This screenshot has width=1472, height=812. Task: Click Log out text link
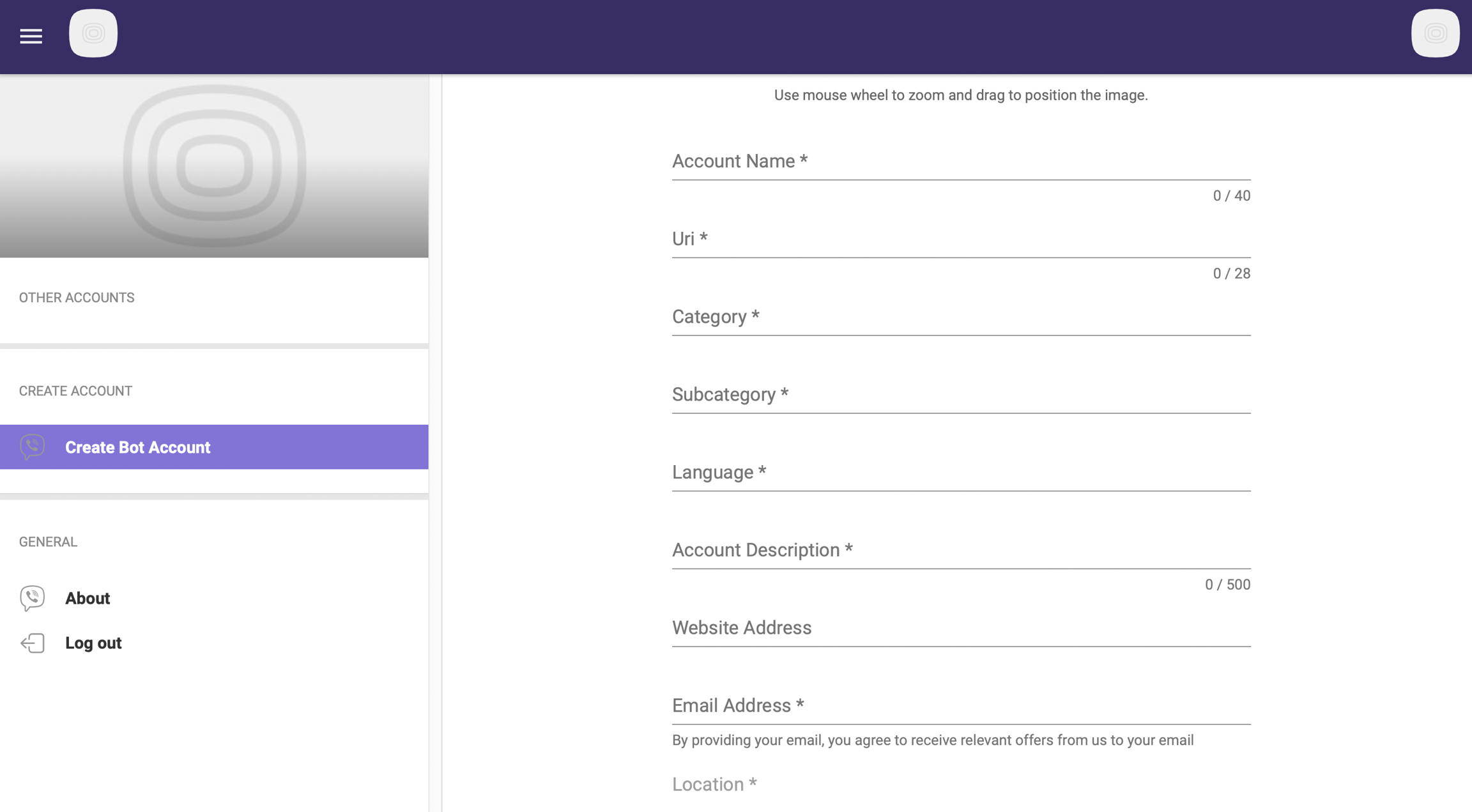93,643
